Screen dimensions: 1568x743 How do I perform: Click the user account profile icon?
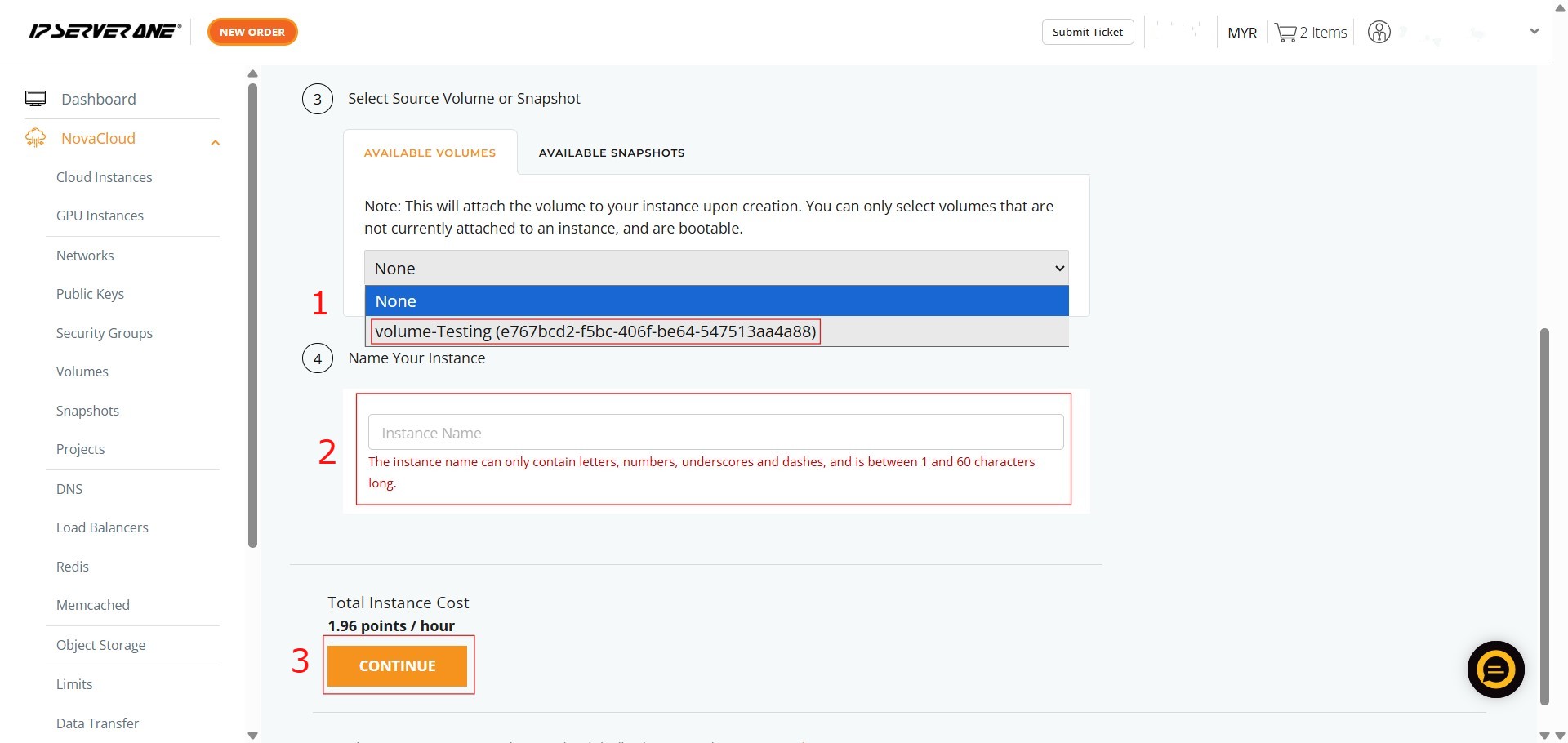tap(1379, 33)
